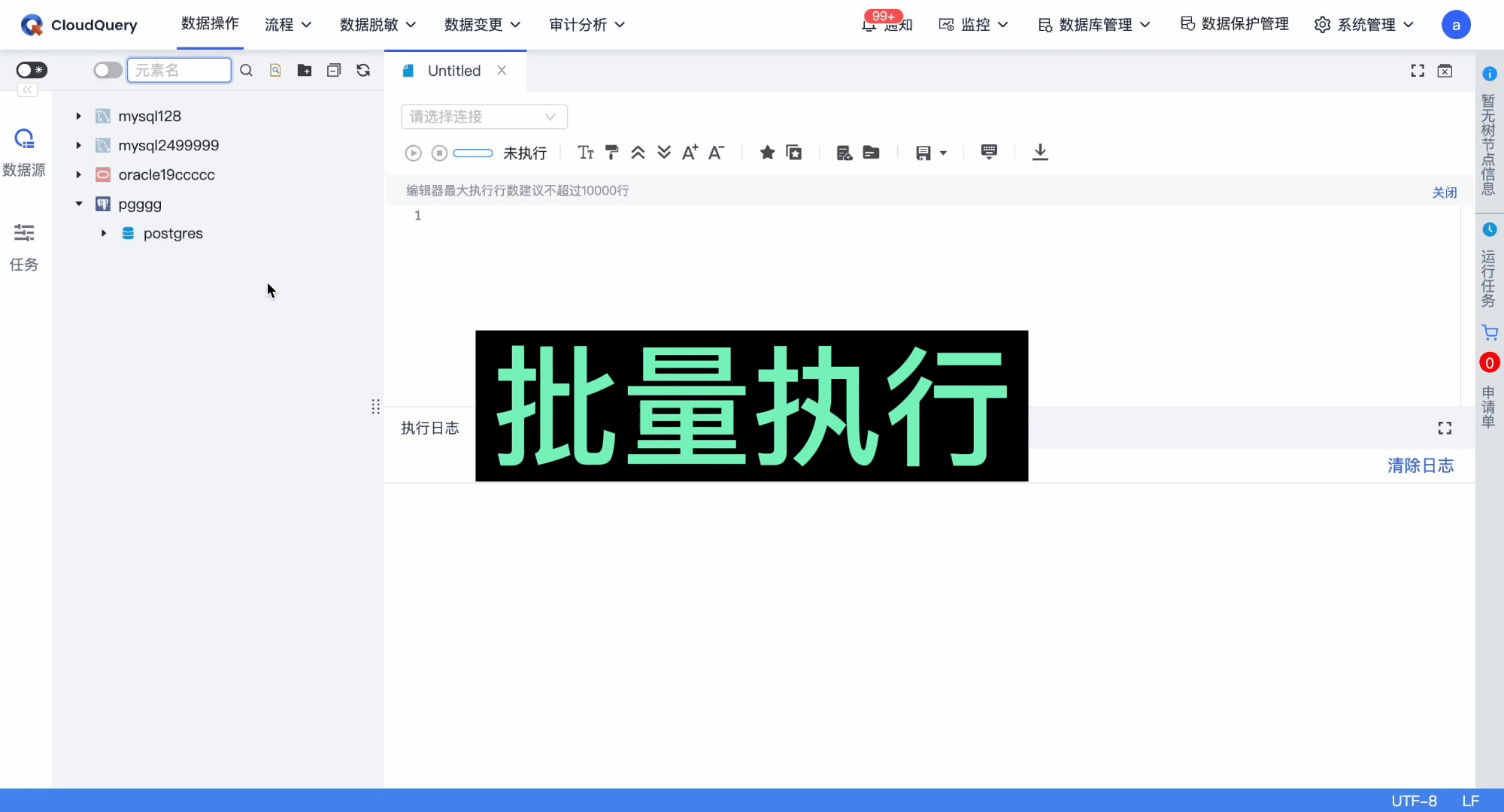Select the format brush icon in toolbar
Viewport: 1504px width, 812px height.
coord(611,152)
